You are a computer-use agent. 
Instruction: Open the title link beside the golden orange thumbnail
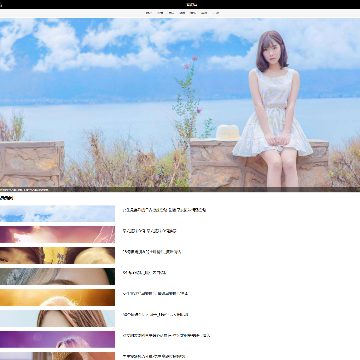click(x=155, y=294)
